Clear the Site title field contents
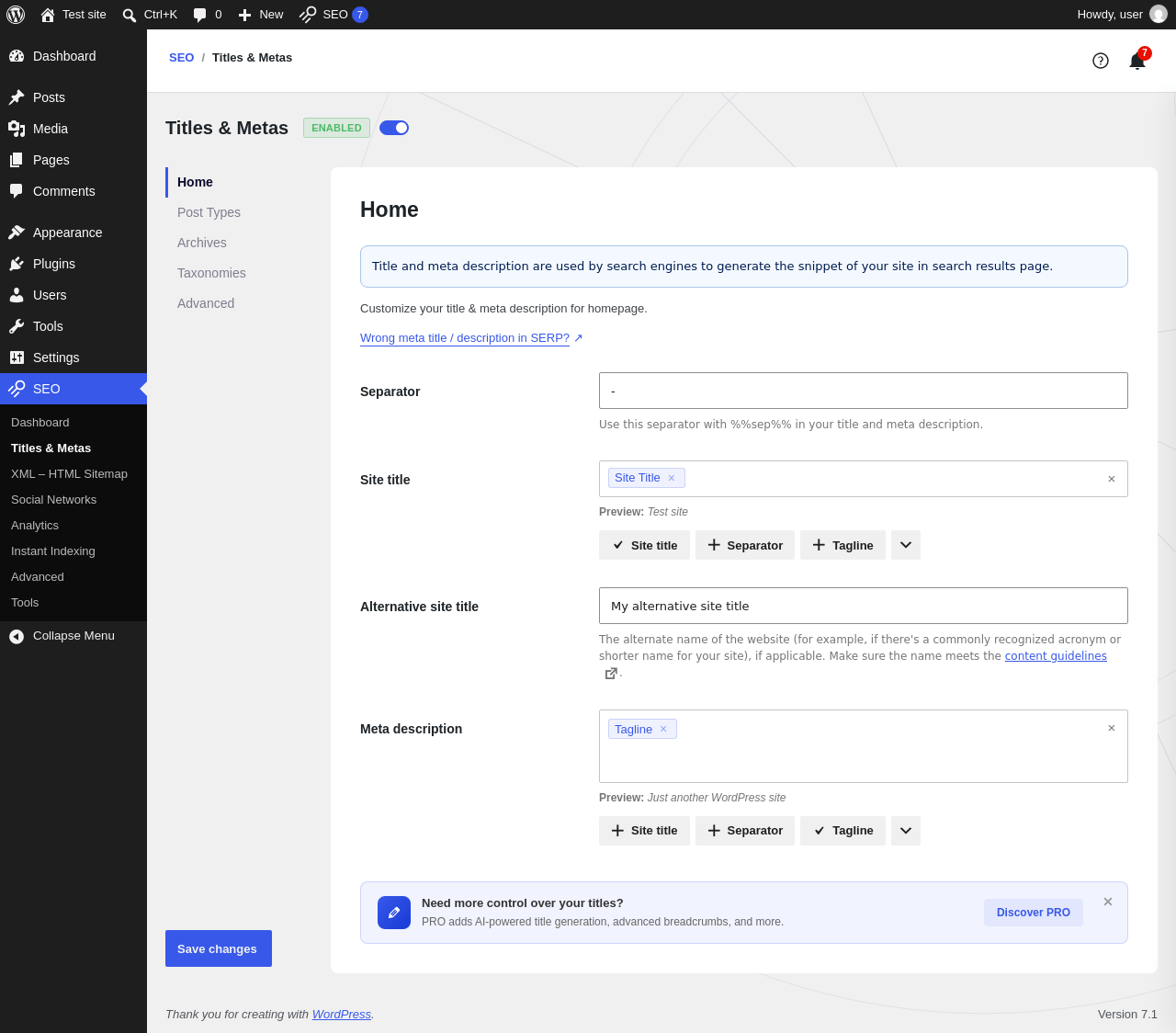This screenshot has width=1176, height=1033. pyautogui.click(x=1112, y=479)
